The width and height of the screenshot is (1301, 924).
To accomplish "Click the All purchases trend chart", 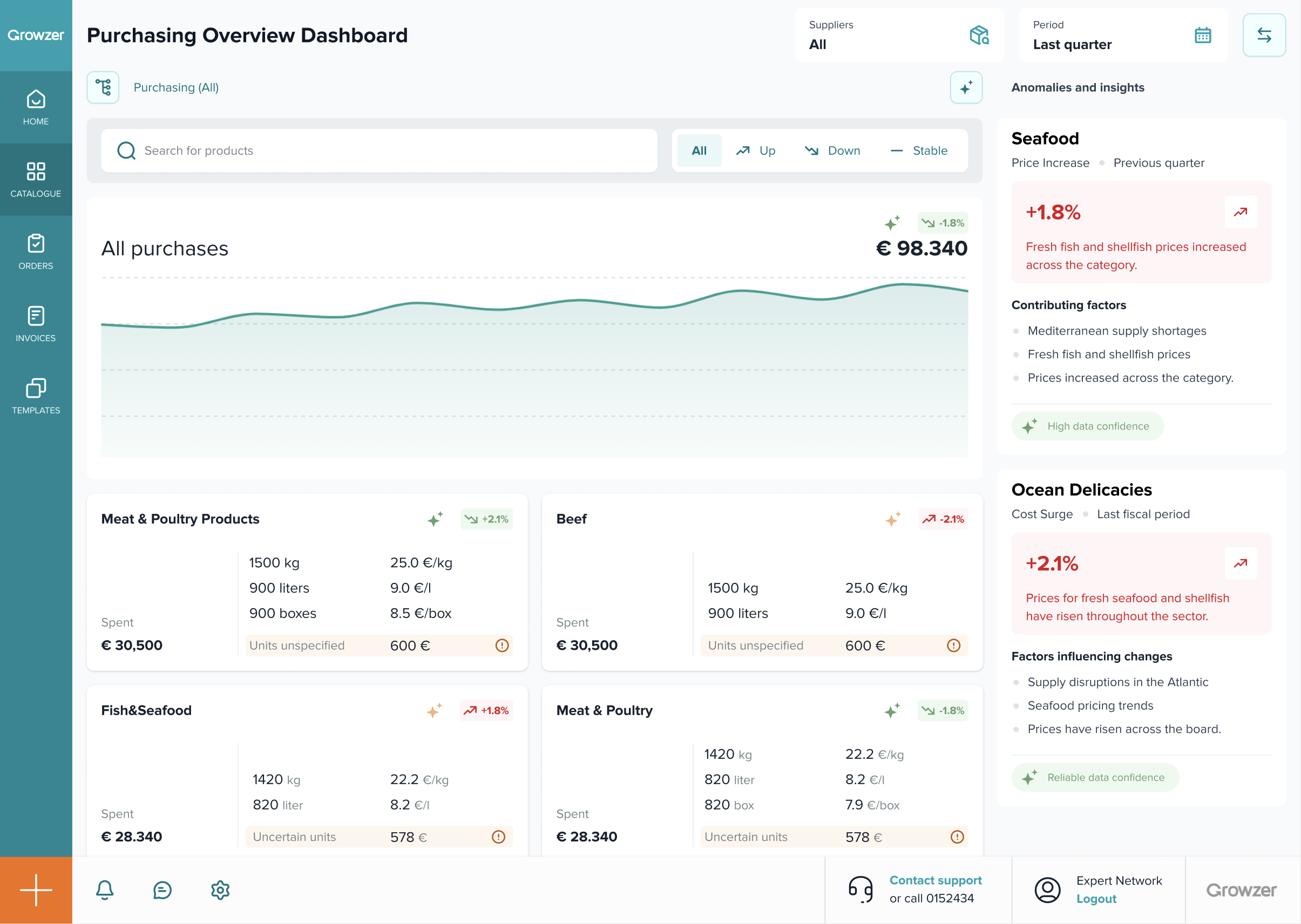I will pos(534,367).
